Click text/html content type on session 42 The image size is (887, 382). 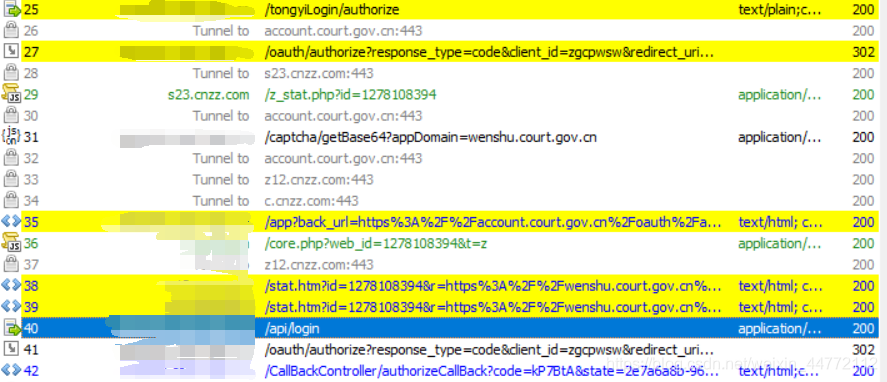point(778,371)
